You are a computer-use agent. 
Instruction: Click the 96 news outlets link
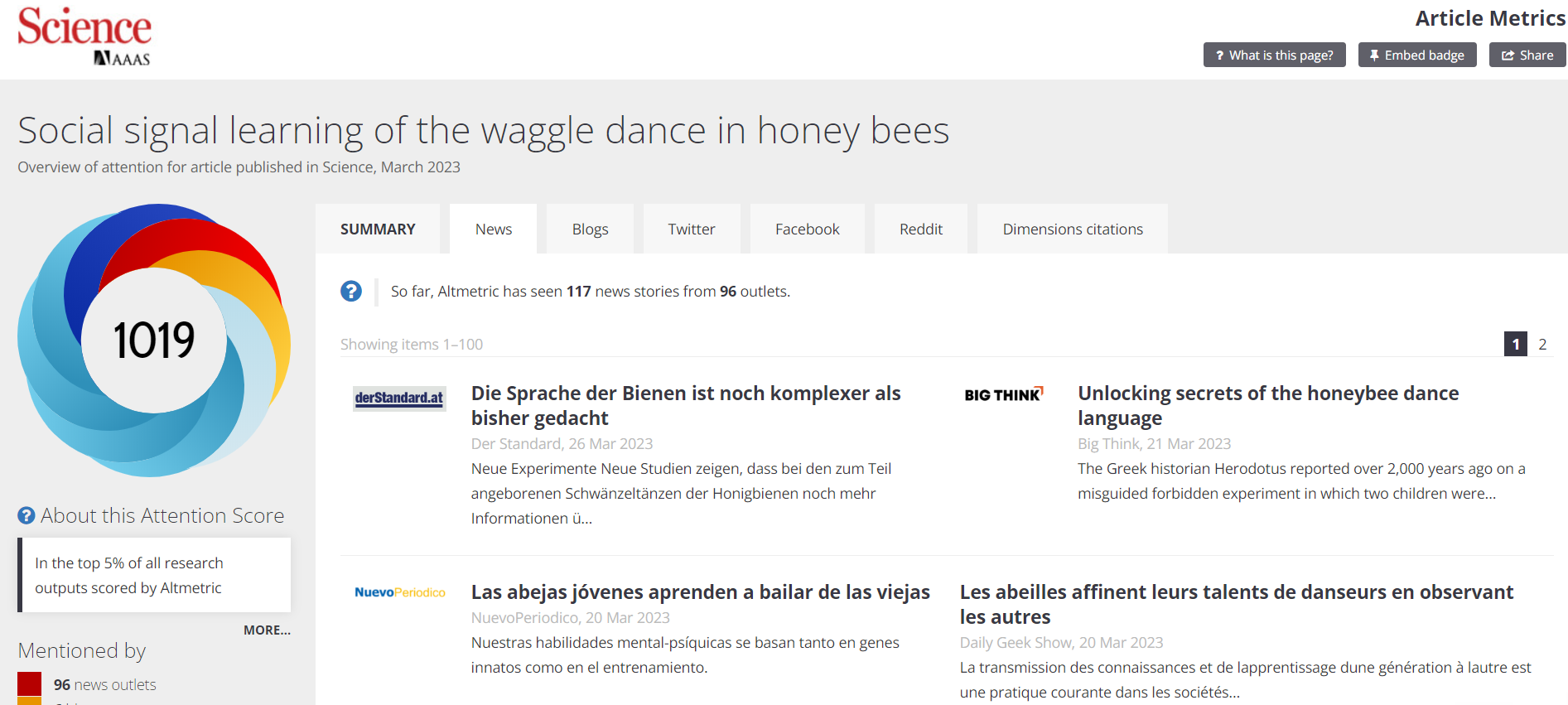tap(104, 685)
